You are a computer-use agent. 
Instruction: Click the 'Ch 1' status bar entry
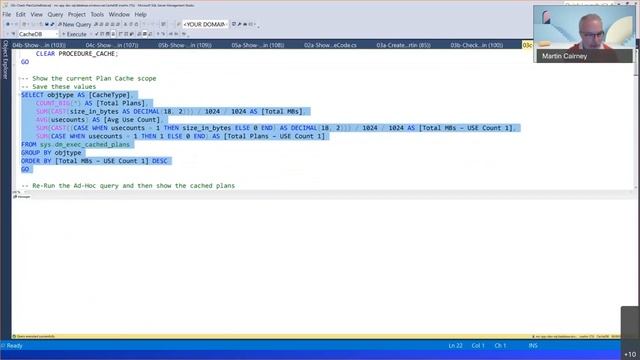pos(500,346)
